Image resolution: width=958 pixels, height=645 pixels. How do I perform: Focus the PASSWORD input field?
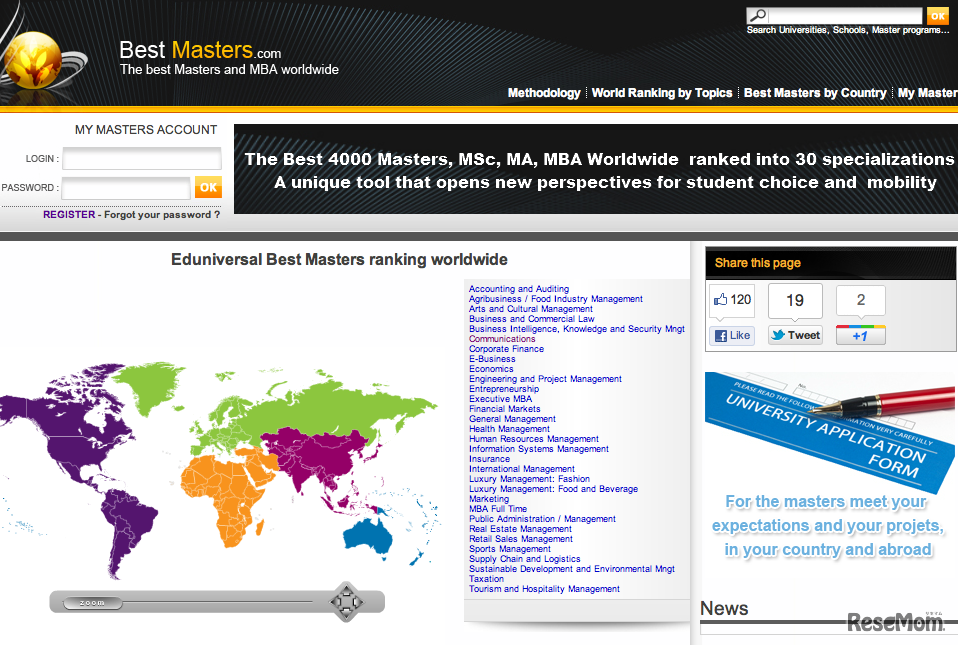[x=126, y=188]
